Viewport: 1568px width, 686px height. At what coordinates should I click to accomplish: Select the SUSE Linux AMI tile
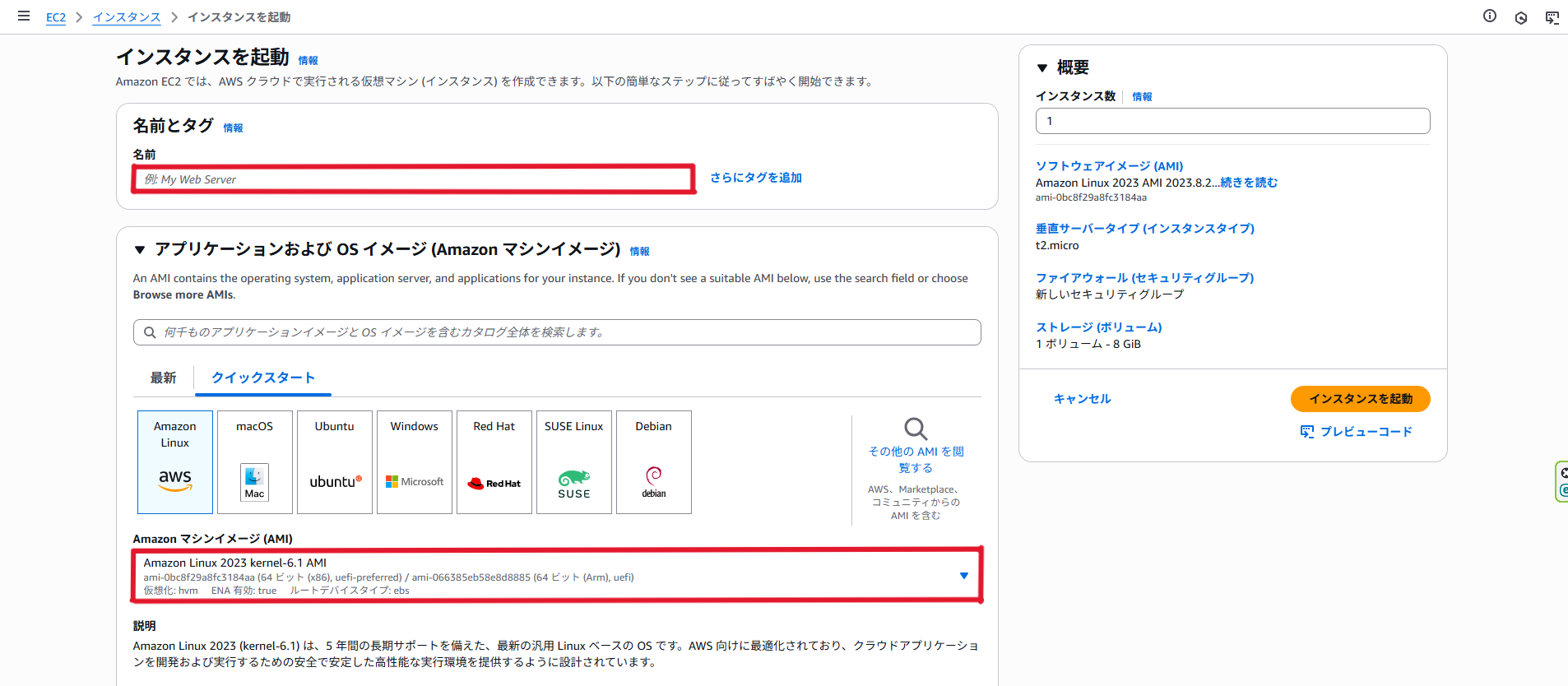574,462
